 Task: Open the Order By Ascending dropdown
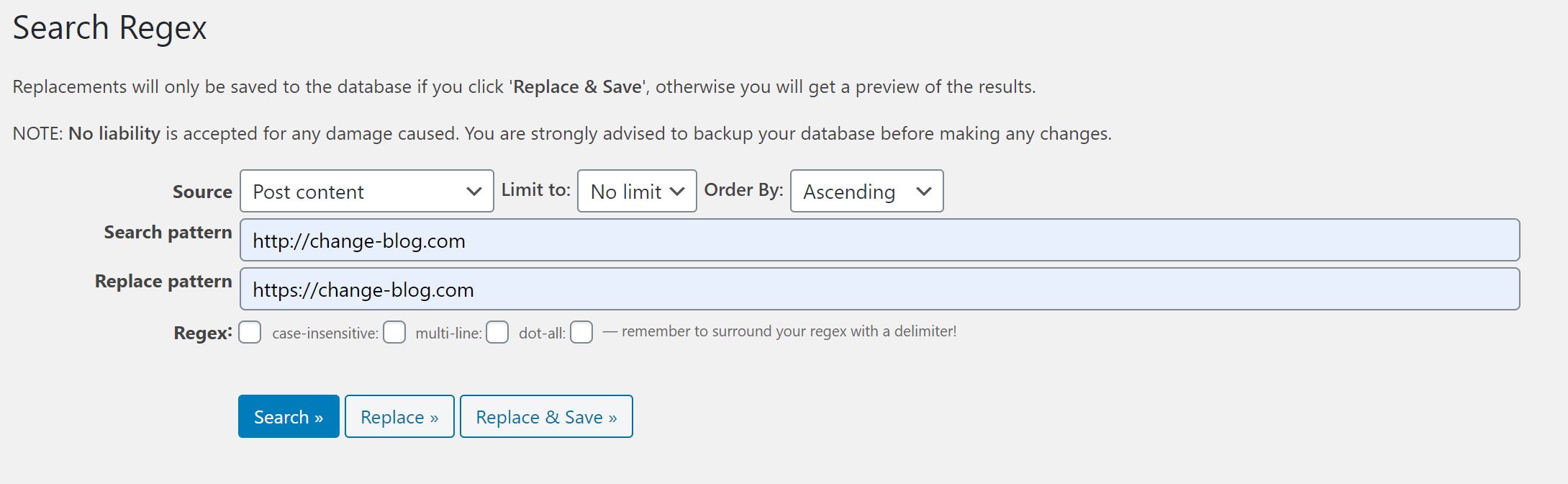(866, 191)
